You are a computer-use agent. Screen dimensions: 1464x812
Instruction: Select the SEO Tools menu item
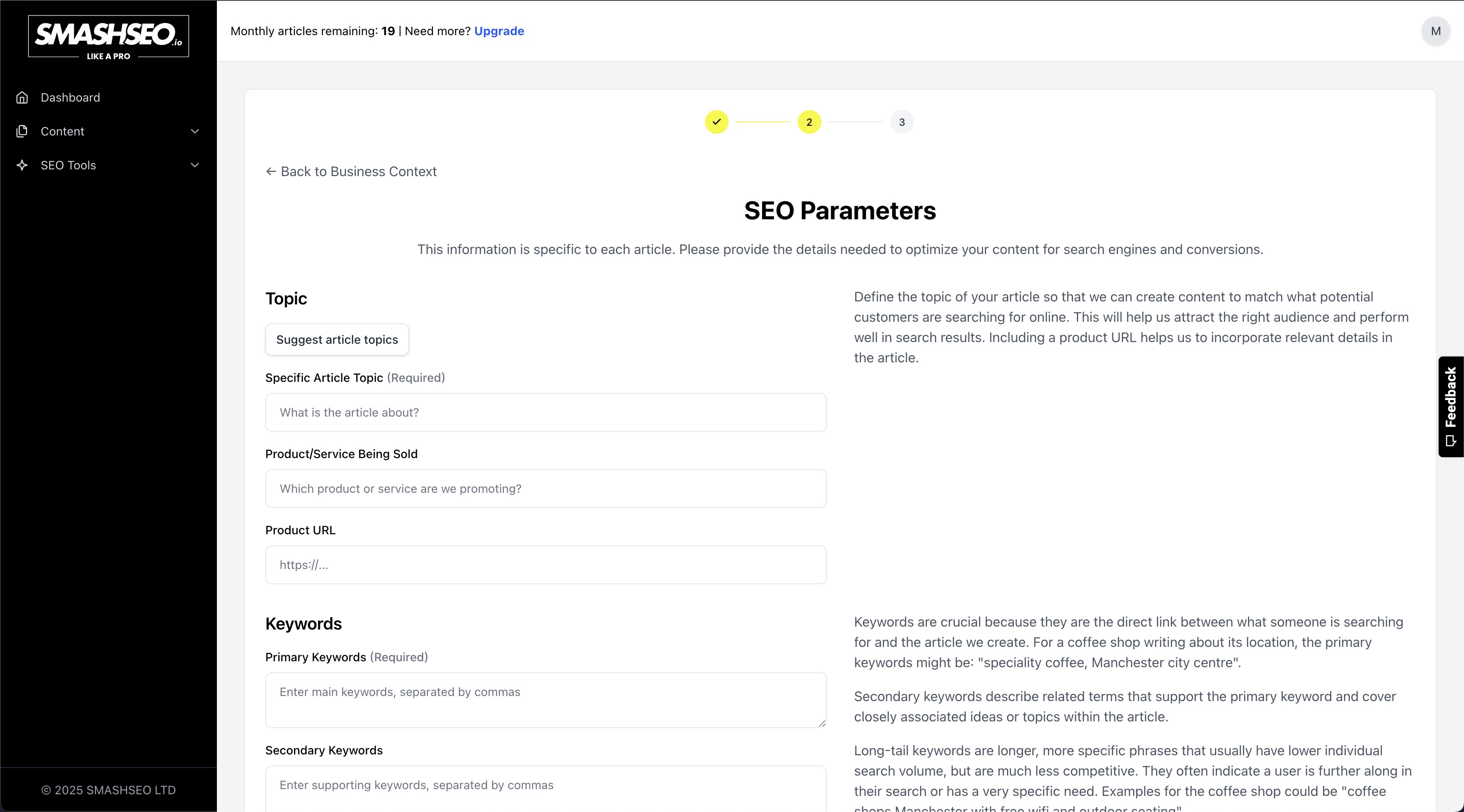pos(68,165)
